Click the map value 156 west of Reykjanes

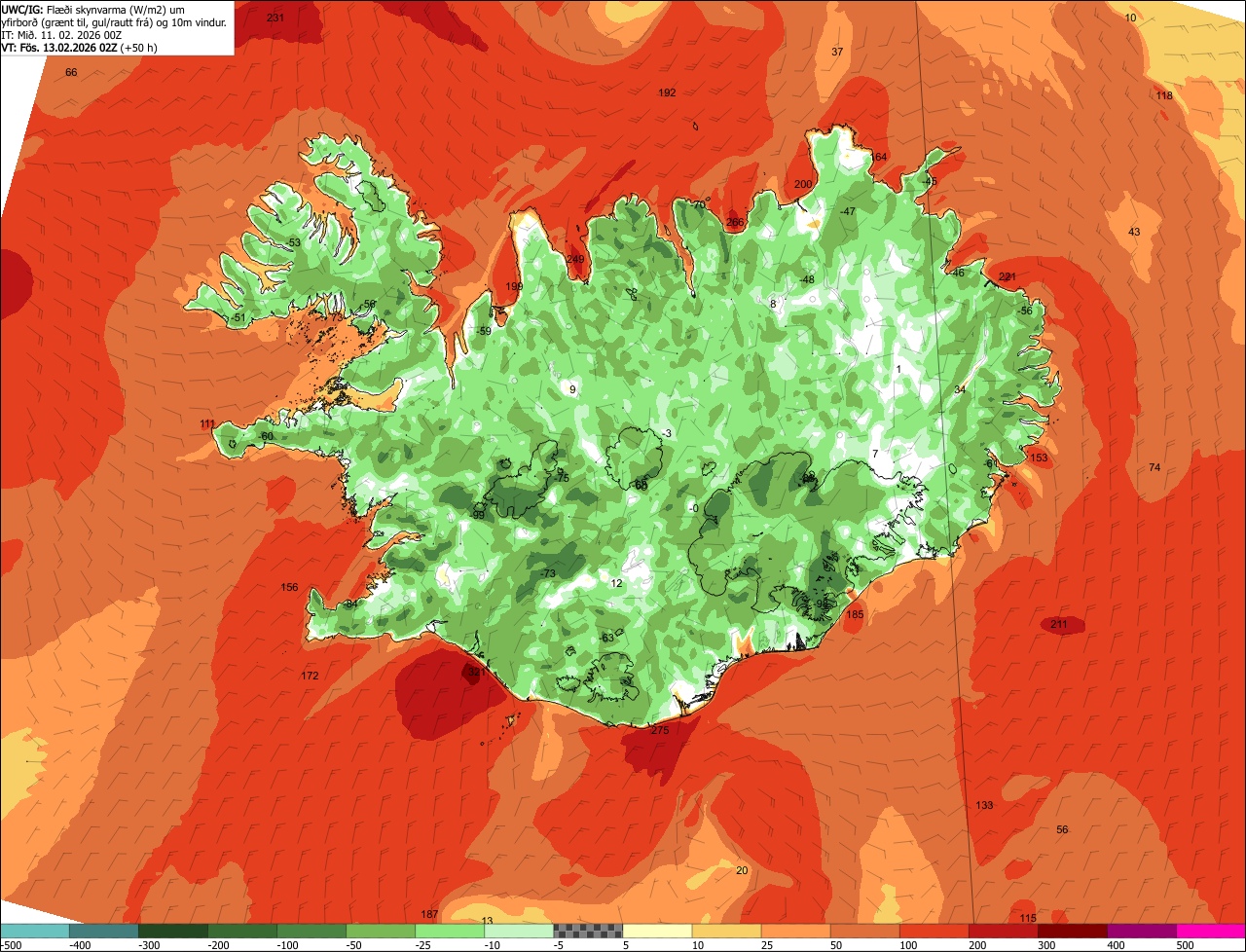click(x=289, y=587)
